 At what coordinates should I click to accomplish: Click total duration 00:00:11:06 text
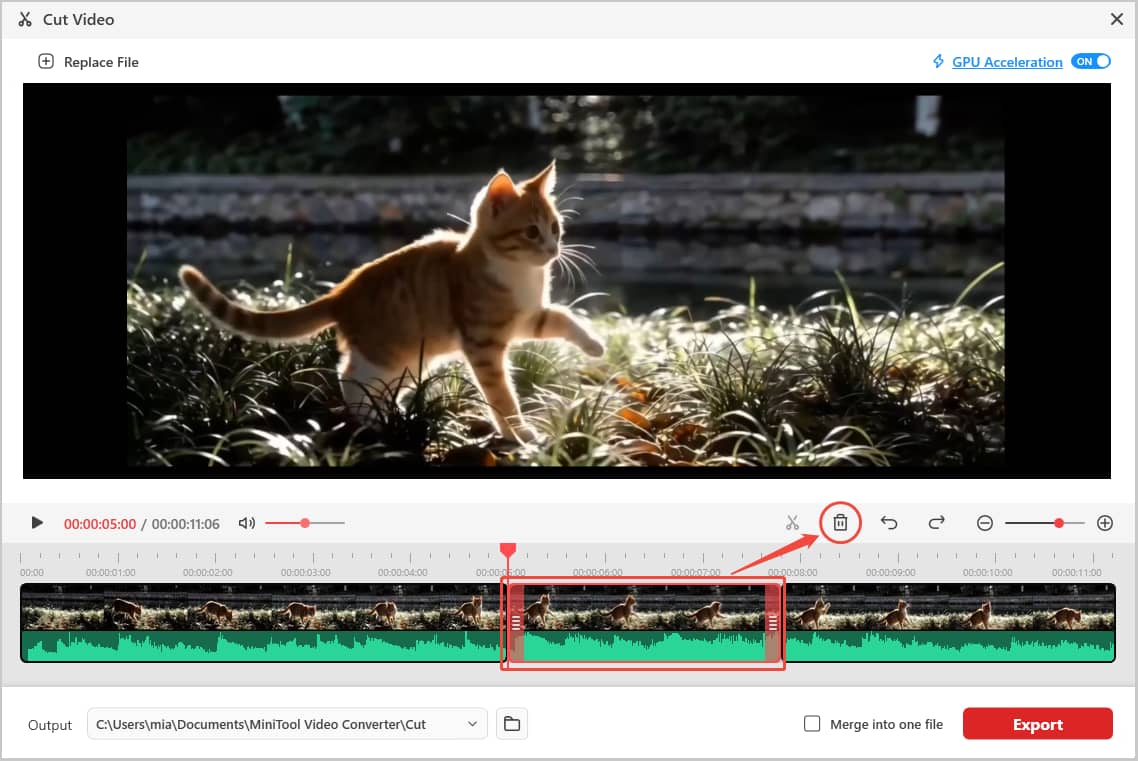[x=186, y=524]
